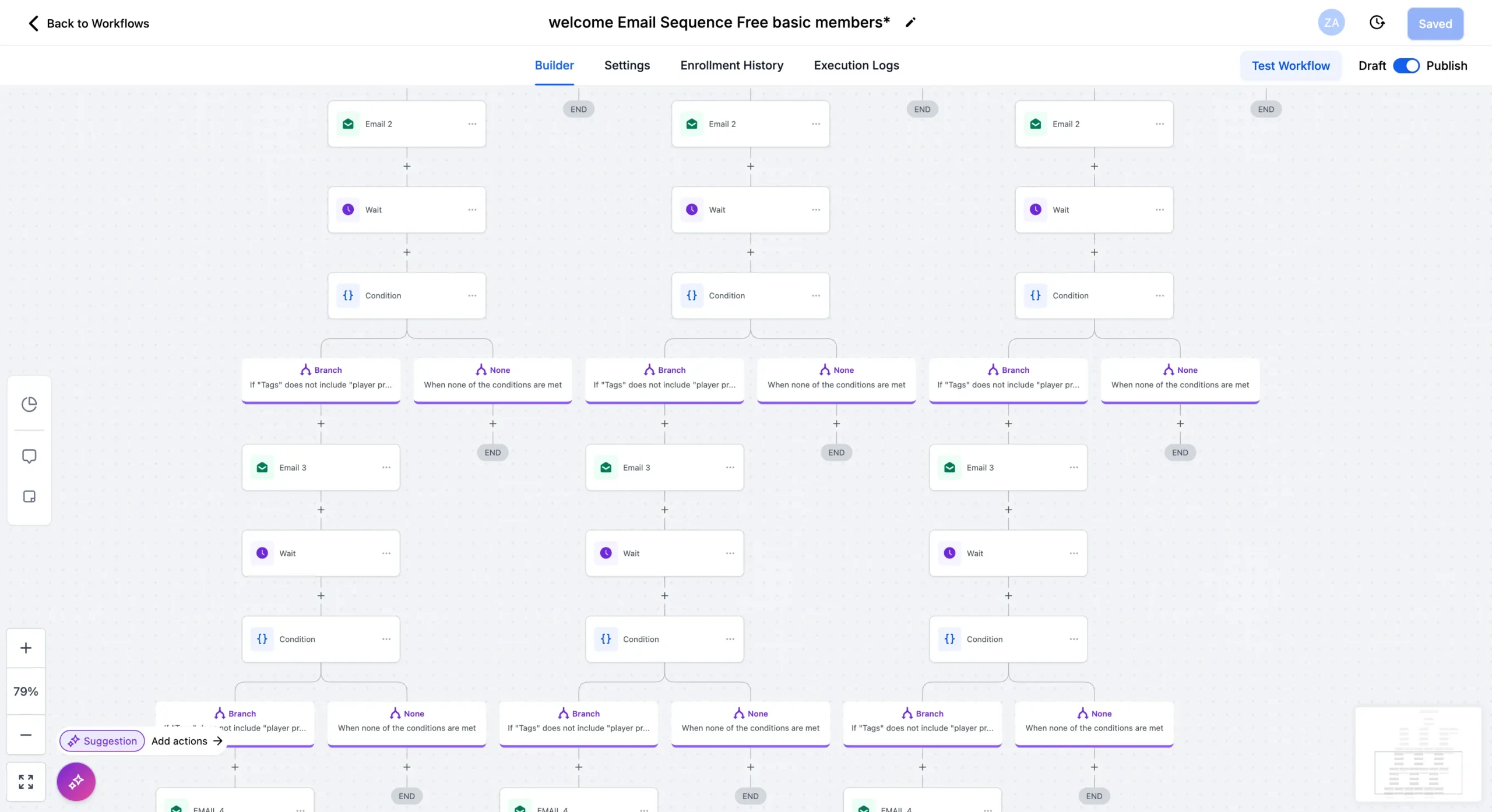Click the Test Workflow button
The height and width of the screenshot is (812, 1492).
pos(1290,66)
